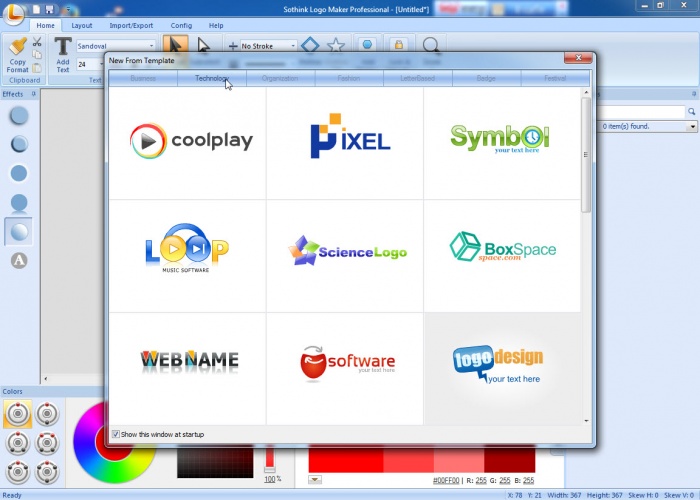This screenshot has height=500, width=700.
Task: Click the color wheel picker
Action: 115,442
